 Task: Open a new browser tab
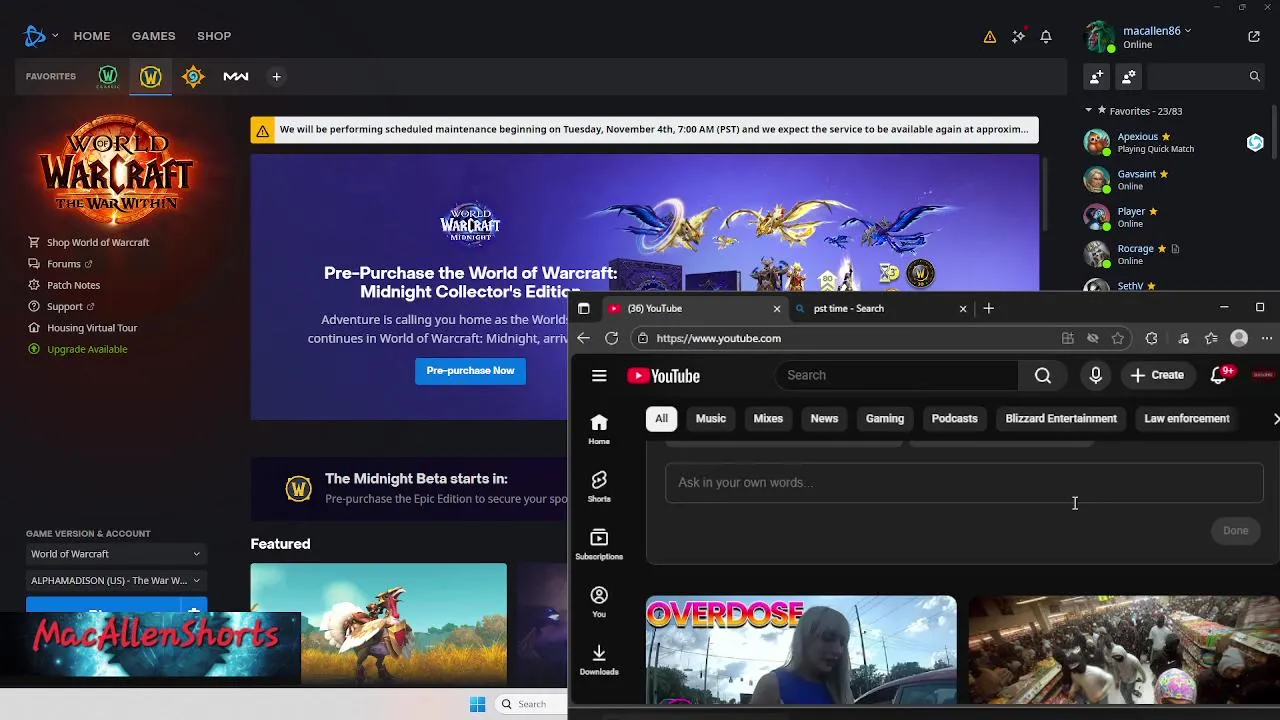[x=989, y=309]
